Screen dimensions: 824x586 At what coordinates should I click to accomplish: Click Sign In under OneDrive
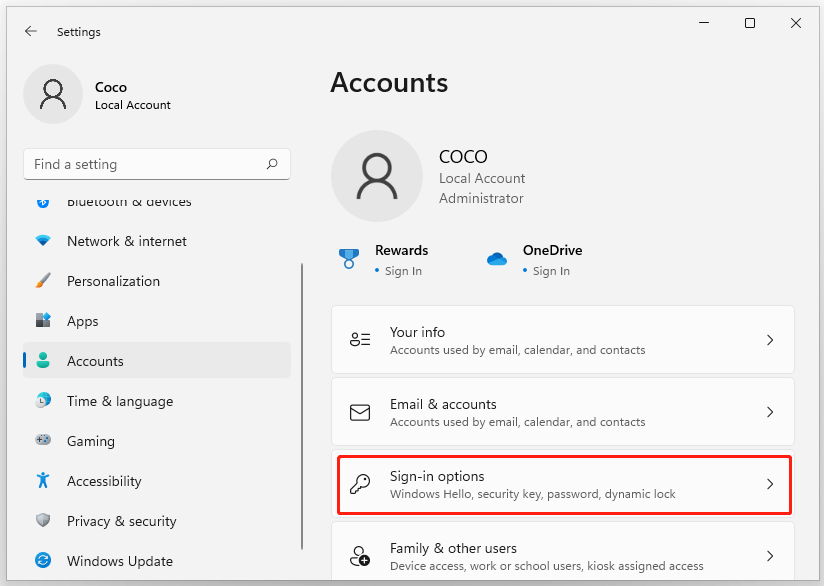point(551,271)
